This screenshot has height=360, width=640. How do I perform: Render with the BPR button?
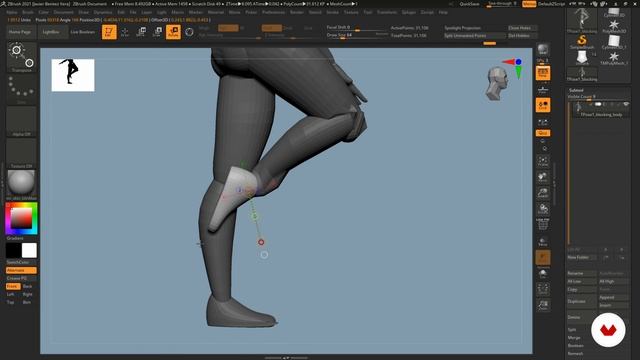click(542, 50)
